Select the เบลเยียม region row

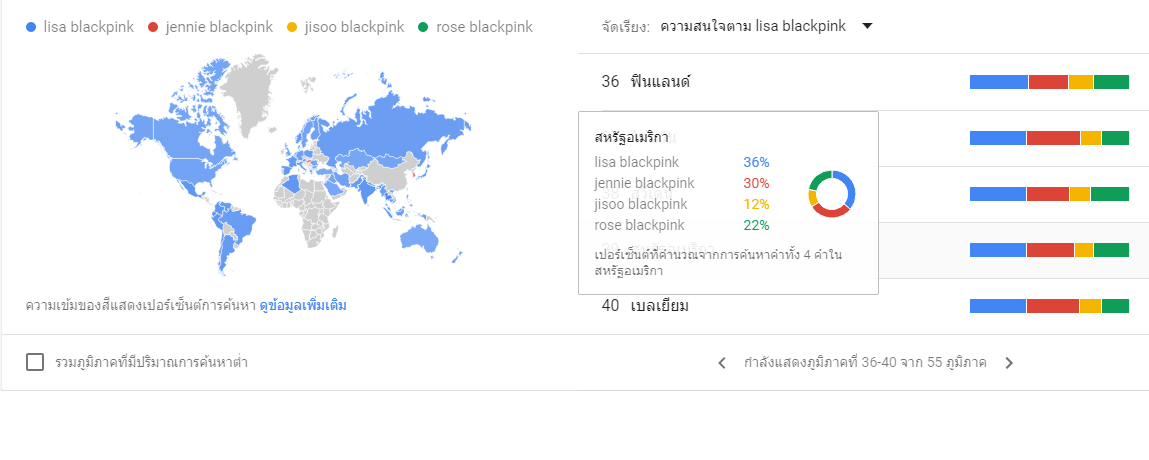[x=662, y=306]
